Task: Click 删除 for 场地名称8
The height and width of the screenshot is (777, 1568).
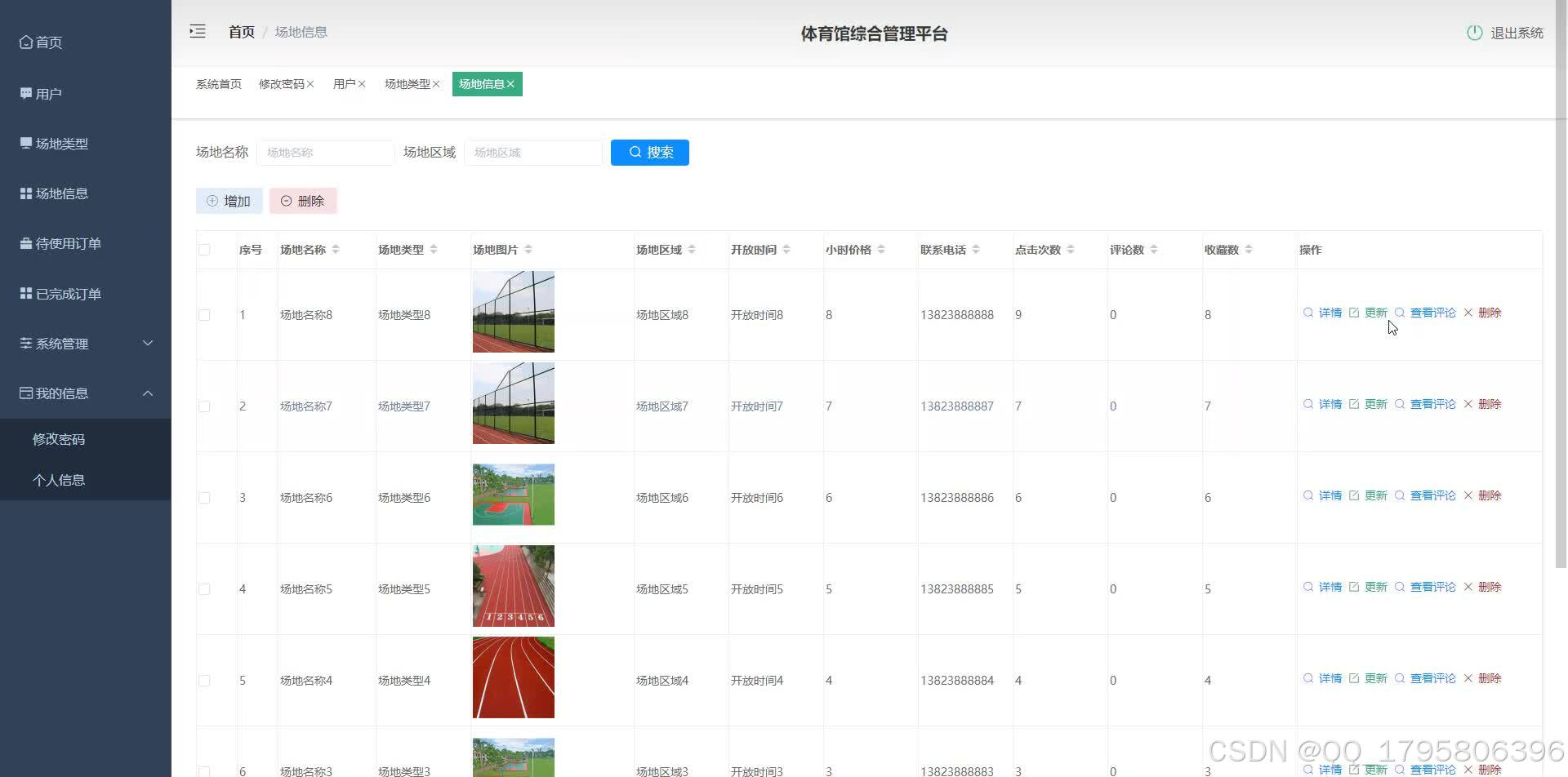Action: pos(1482,313)
